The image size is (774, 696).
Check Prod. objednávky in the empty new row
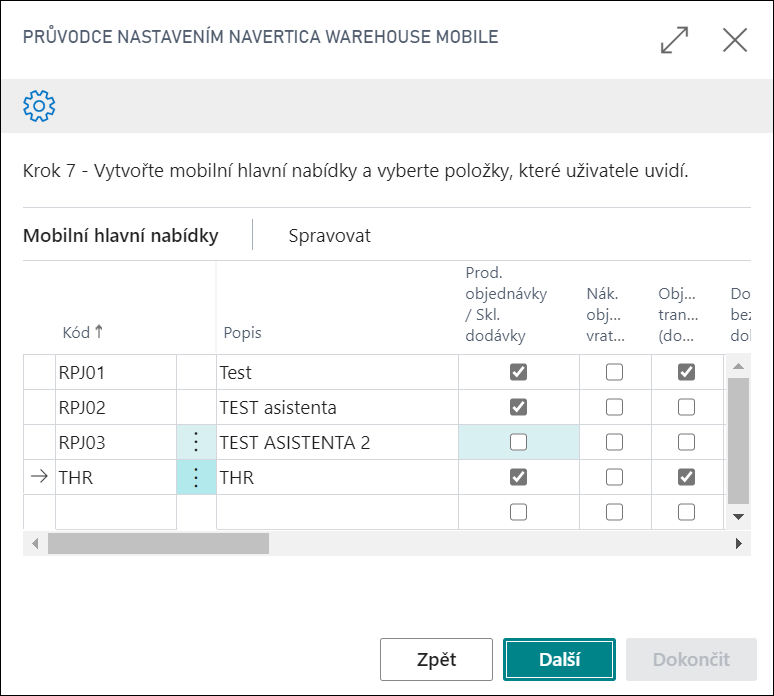(x=518, y=512)
